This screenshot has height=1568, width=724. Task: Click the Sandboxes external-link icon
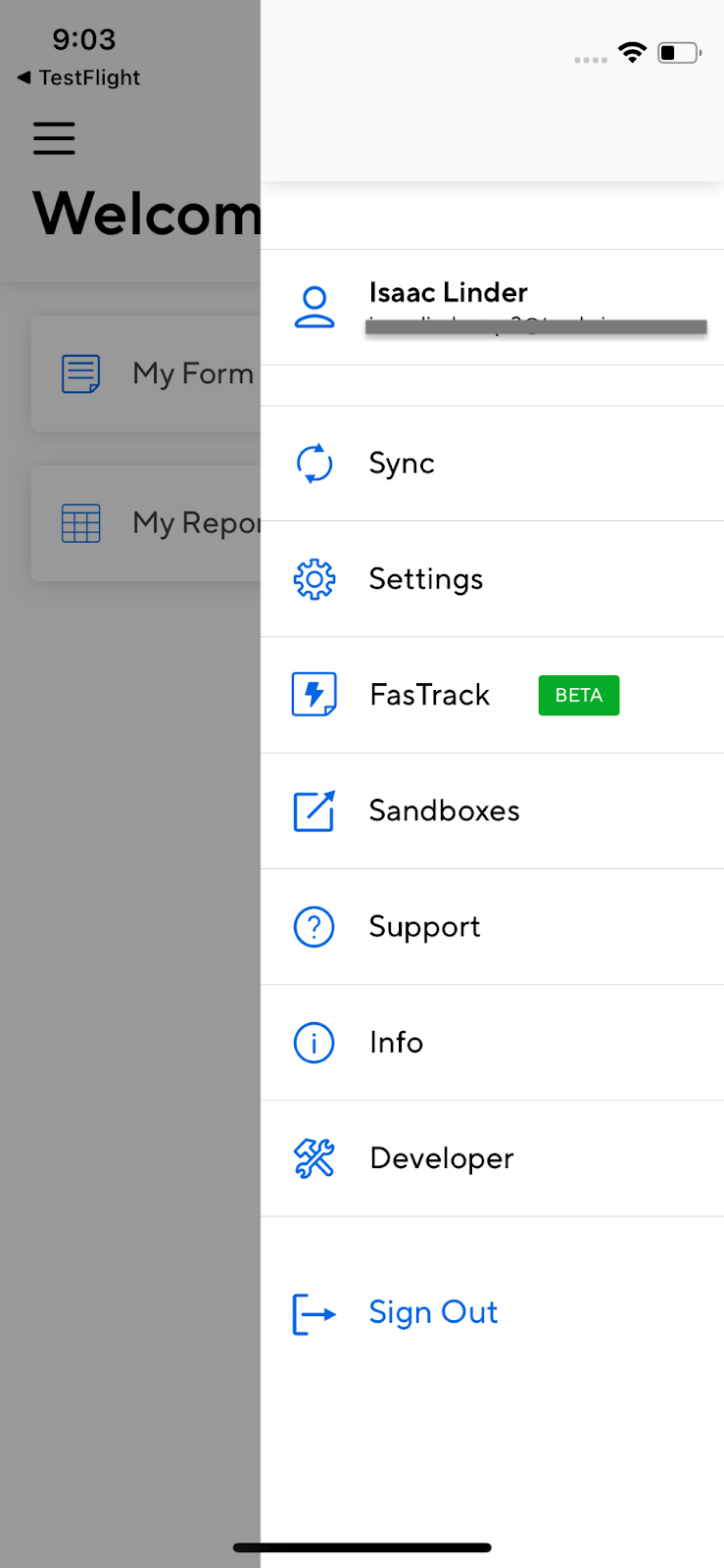point(314,811)
